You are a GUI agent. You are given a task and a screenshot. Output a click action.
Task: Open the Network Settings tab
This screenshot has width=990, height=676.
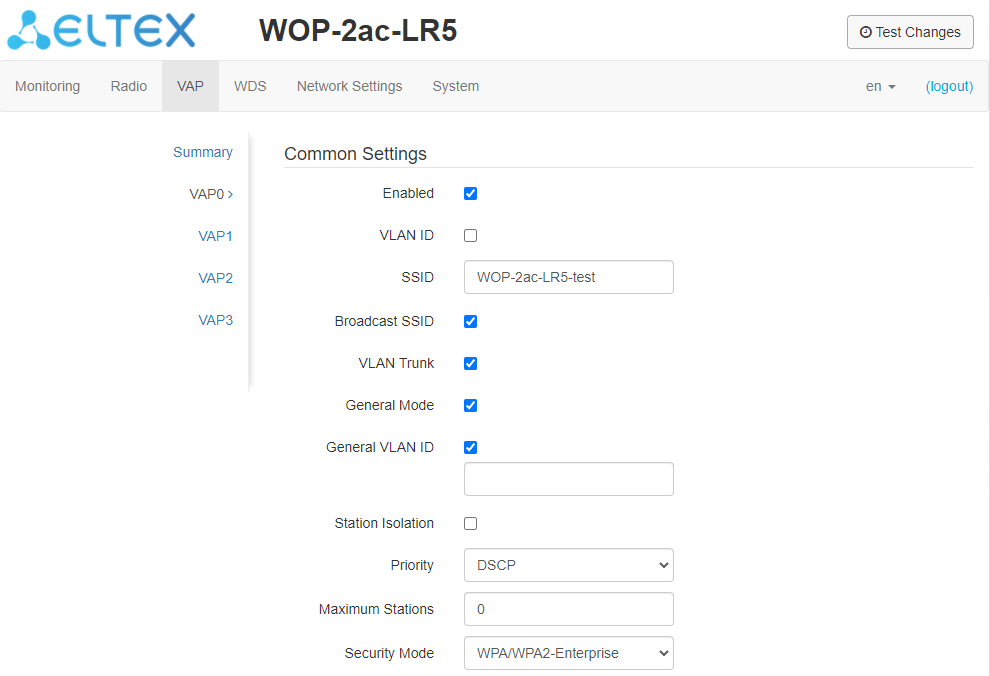pyautogui.click(x=349, y=86)
